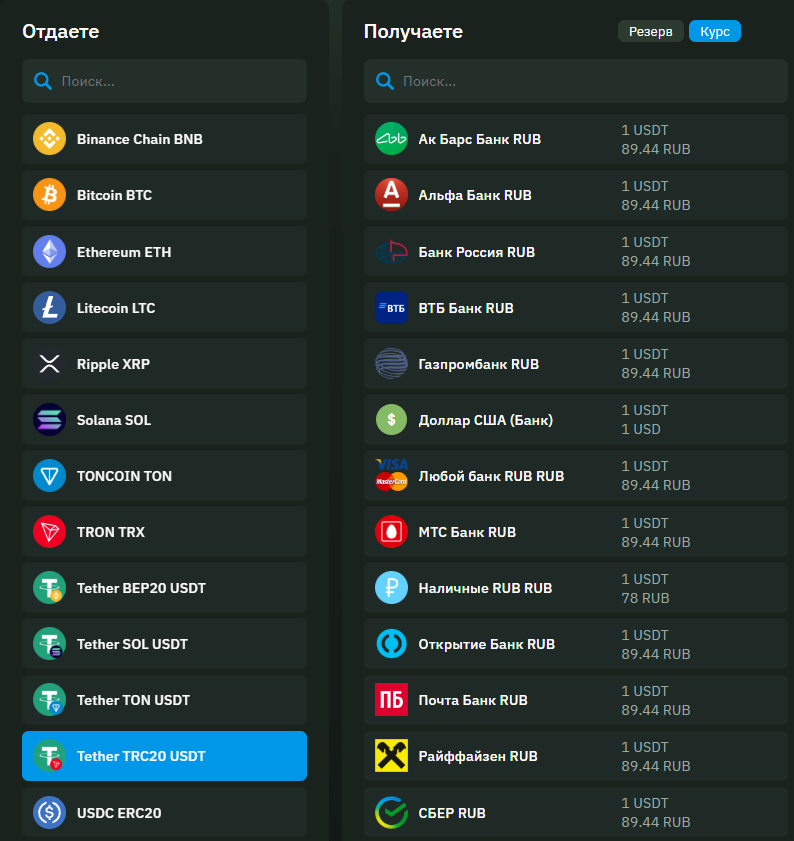794x841 pixels.
Task: Pick Ripple XRP as source currency
Action: click(164, 364)
